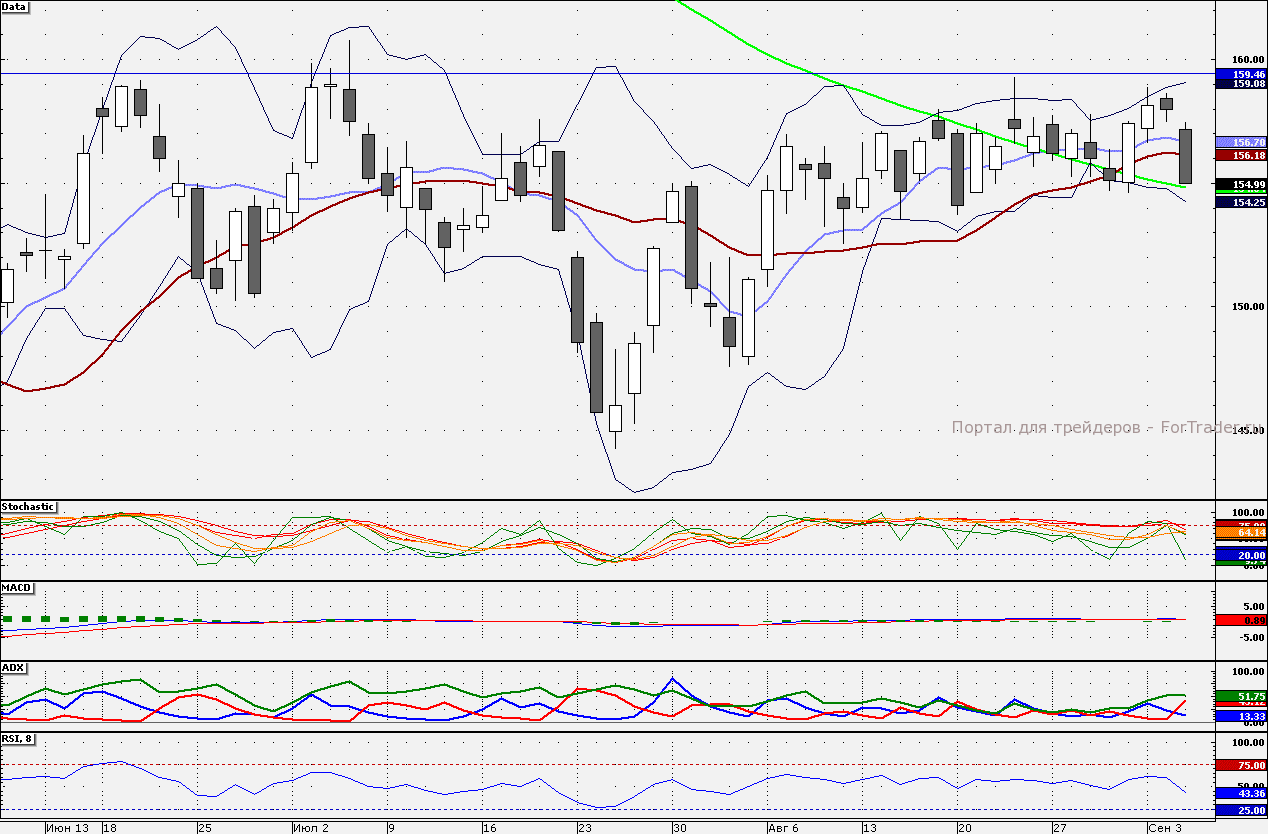The width and height of the screenshot is (1268, 834).
Task: Click the last dark candlestick on the price chart
Action: click(x=1186, y=156)
